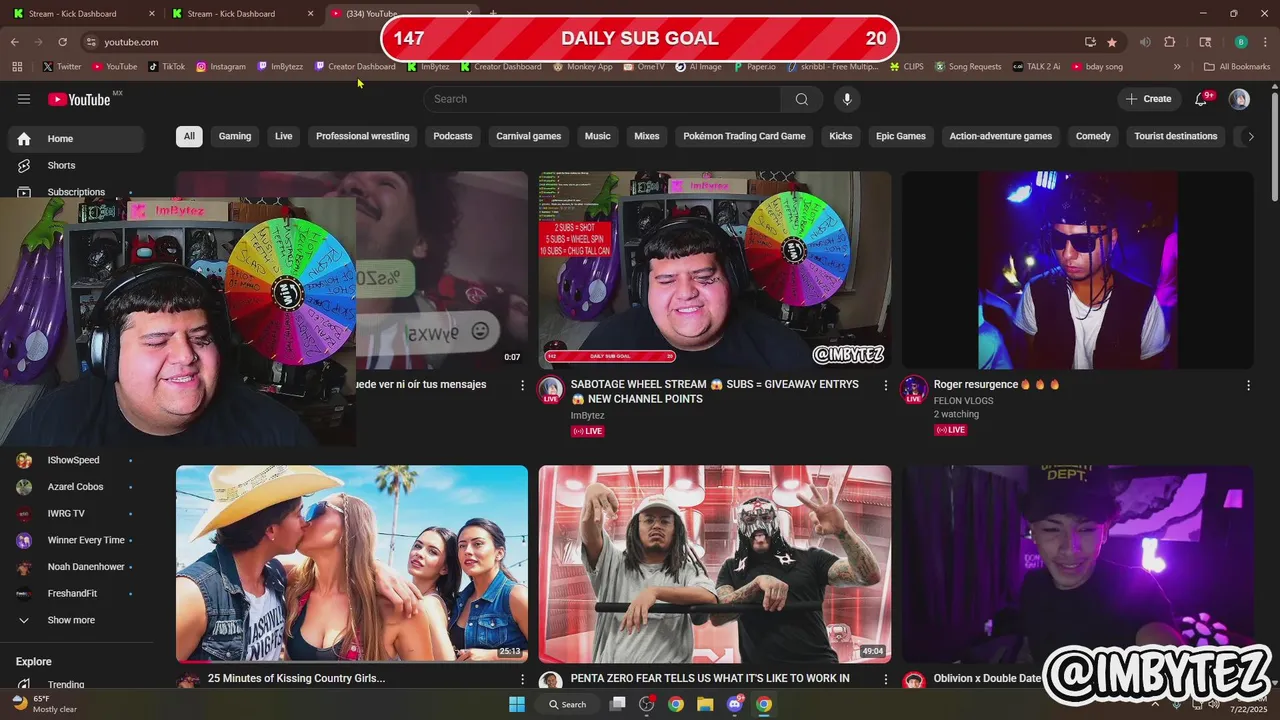The width and height of the screenshot is (1280, 720).
Task: Open the CLIPS bookmark
Action: (906, 67)
